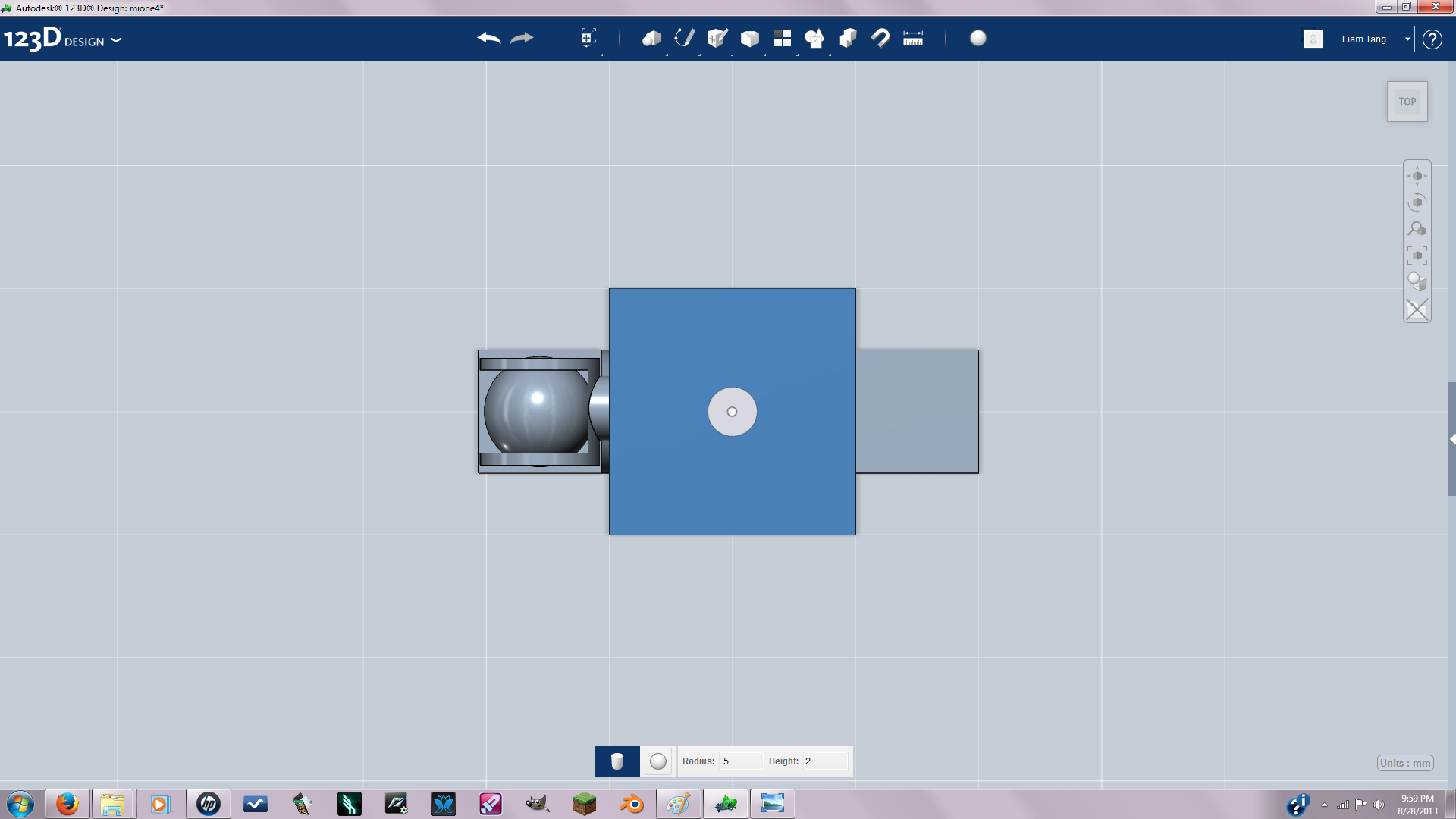Open Firefox from the taskbar

tap(67, 804)
